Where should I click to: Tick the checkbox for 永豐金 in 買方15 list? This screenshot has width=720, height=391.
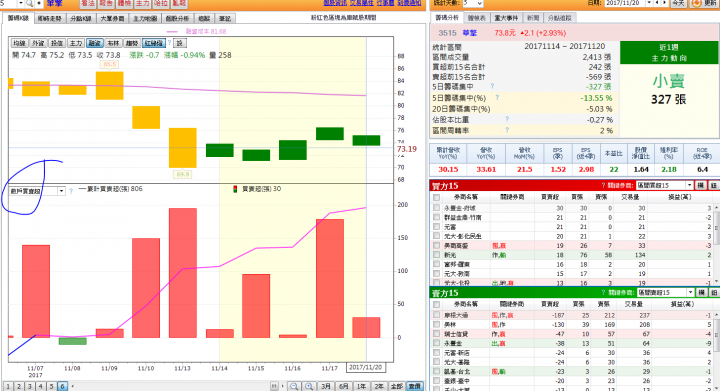coord(436,208)
